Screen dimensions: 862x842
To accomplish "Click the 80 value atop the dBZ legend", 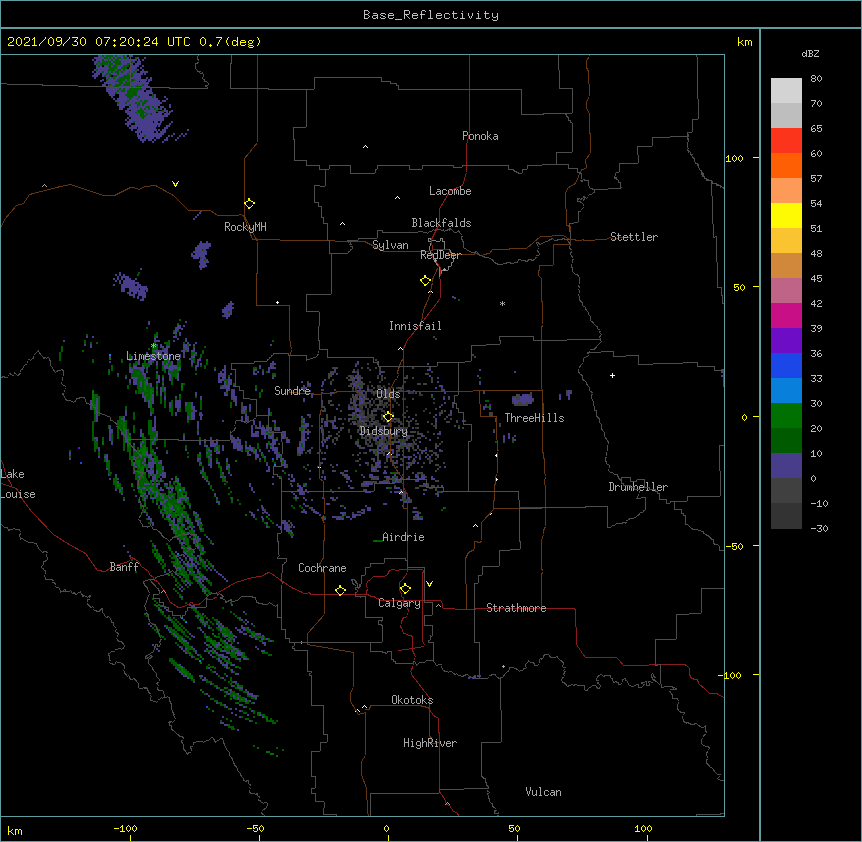I will point(816,78).
